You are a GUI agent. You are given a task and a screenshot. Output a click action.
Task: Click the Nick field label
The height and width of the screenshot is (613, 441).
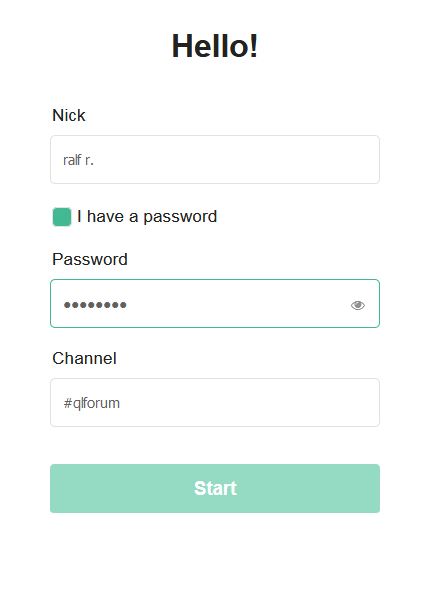click(x=69, y=115)
